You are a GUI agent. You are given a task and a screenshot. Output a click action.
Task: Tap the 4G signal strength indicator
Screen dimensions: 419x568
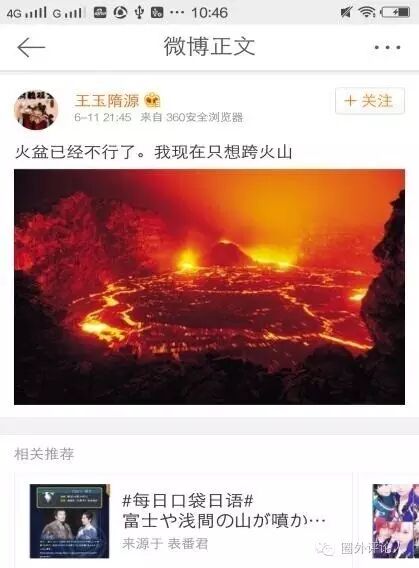click(26, 13)
